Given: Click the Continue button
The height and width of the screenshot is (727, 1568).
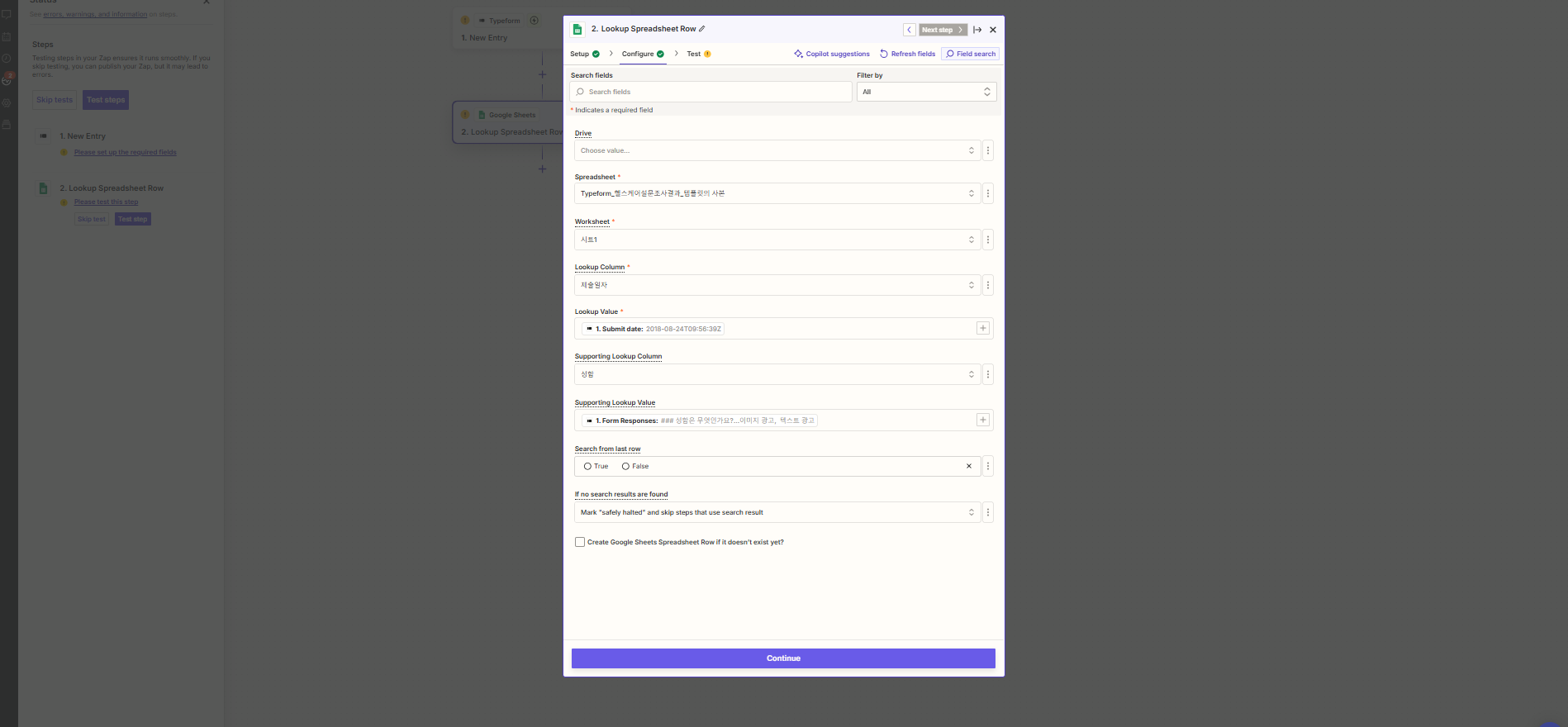Looking at the screenshot, I should [x=783, y=658].
